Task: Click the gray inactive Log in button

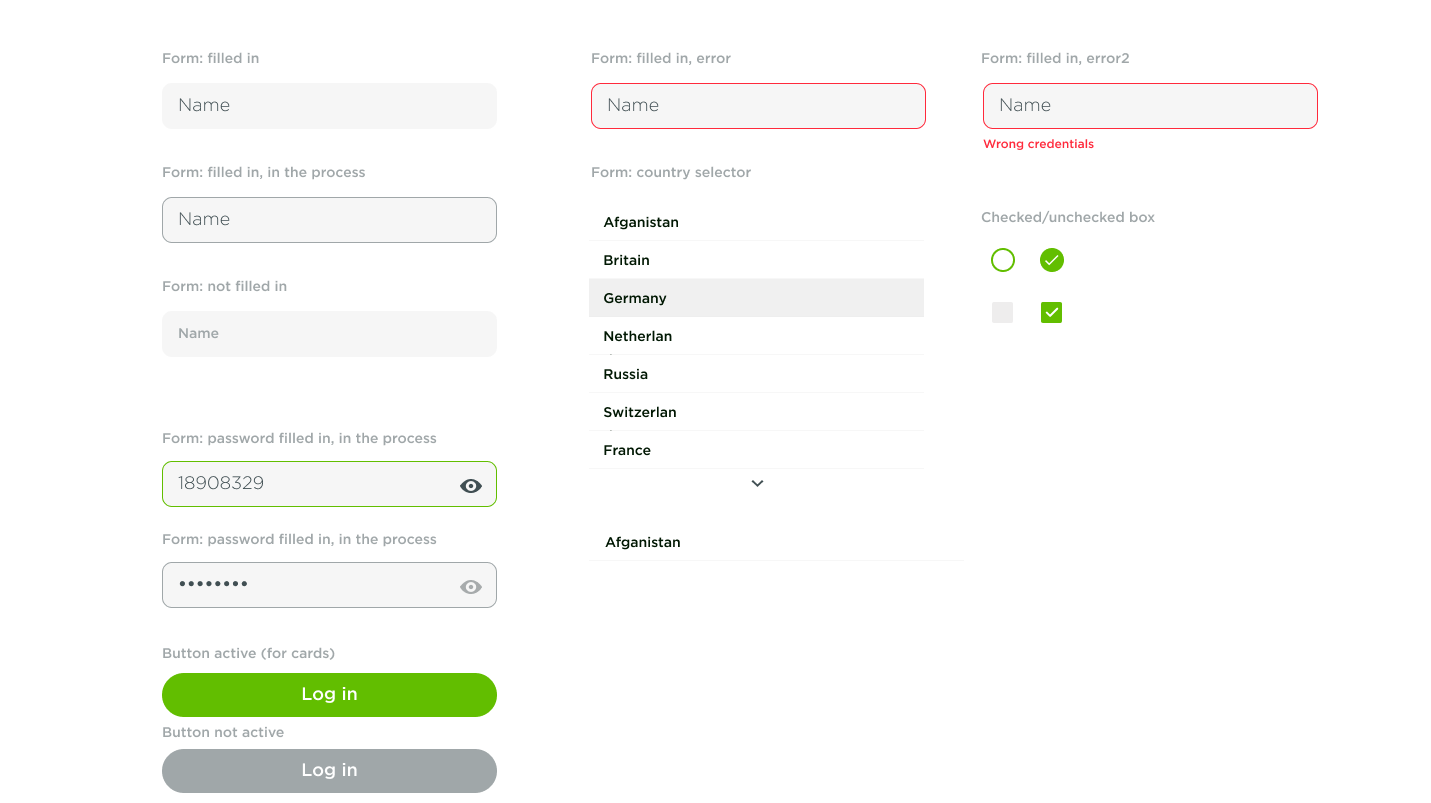Action: click(329, 771)
